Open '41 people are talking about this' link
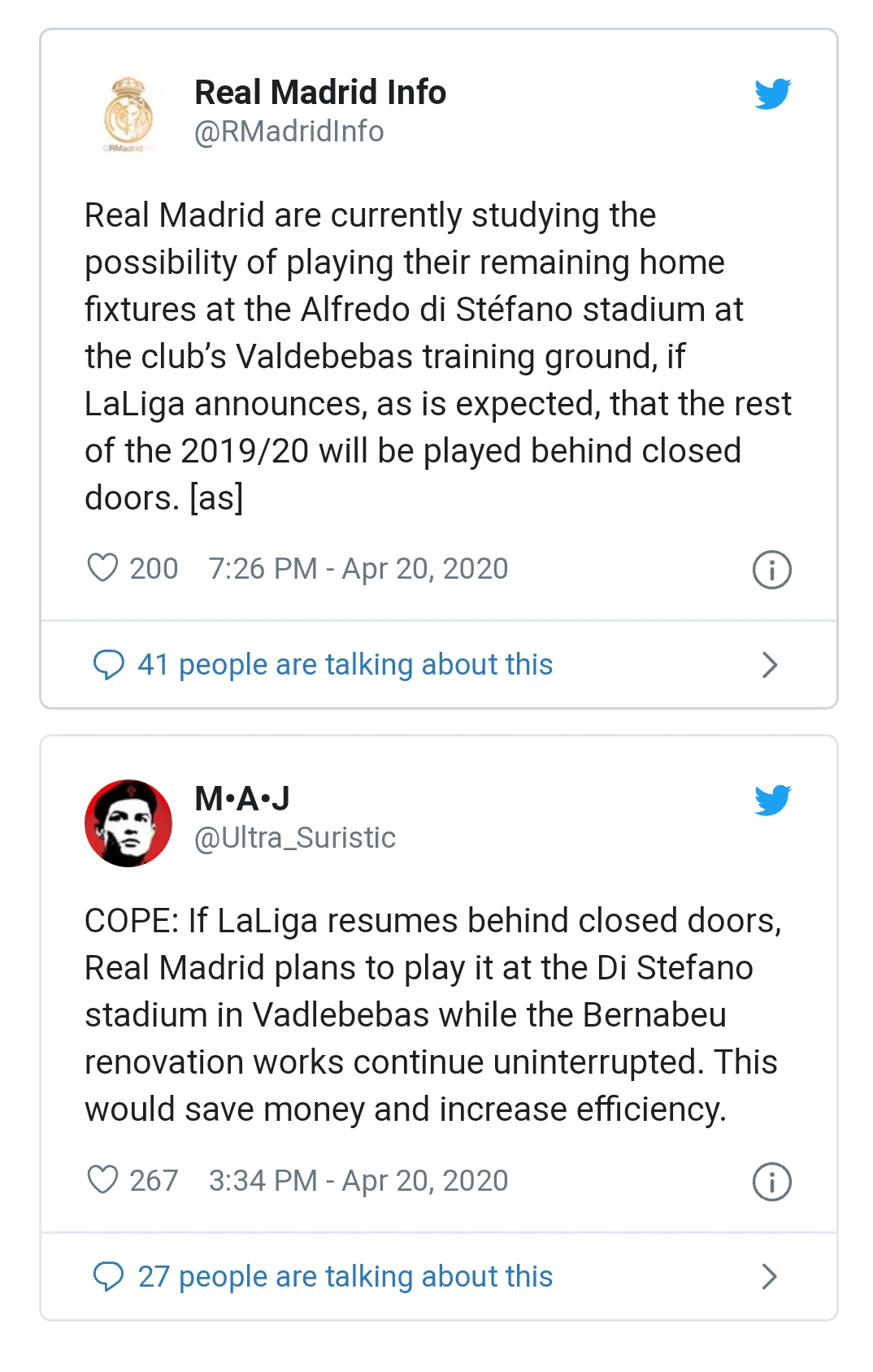The image size is (873, 1372). pyautogui.click(x=345, y=665)
